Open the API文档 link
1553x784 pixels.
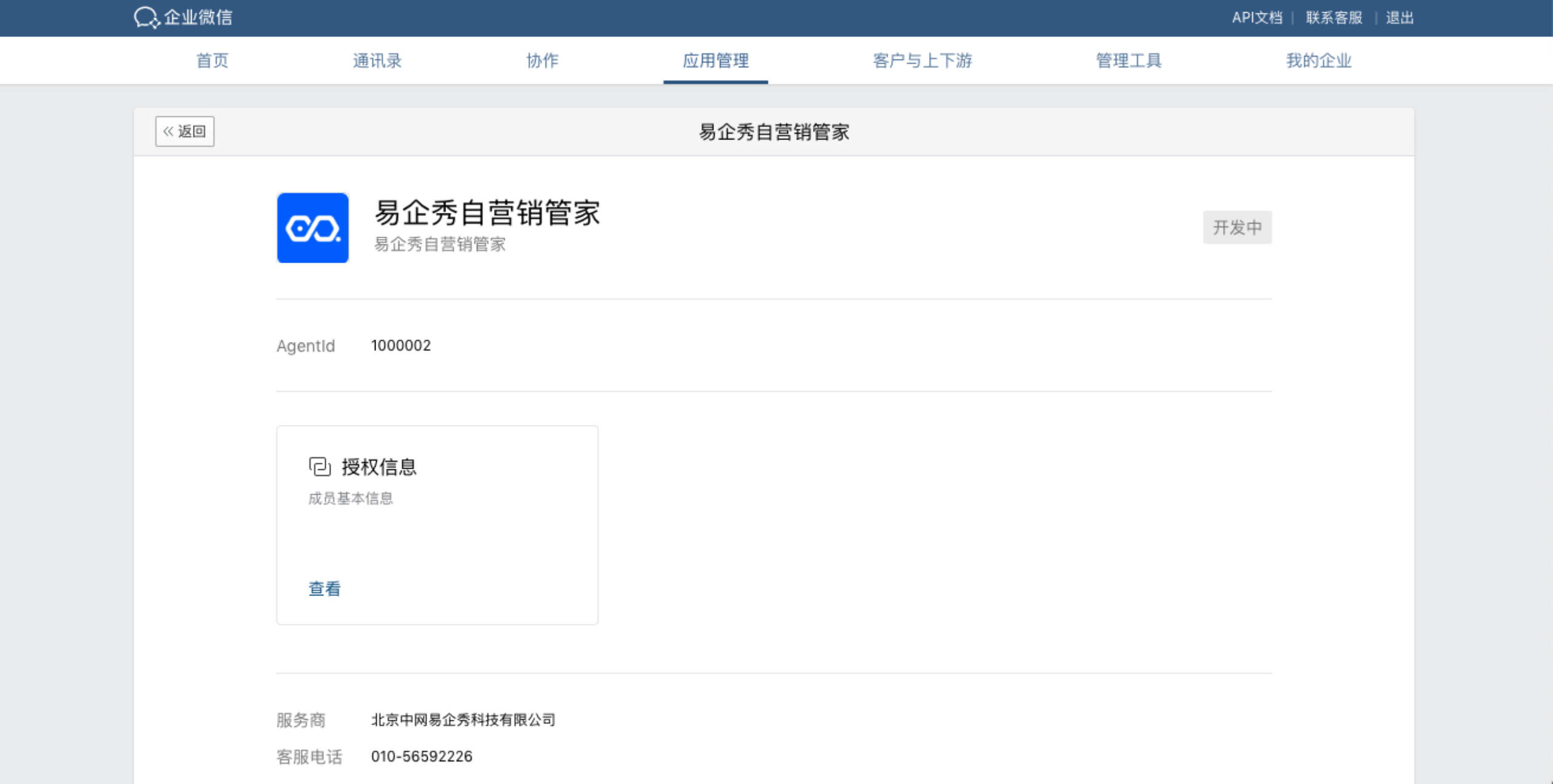pyautogui.click(x=1257, y=18)
